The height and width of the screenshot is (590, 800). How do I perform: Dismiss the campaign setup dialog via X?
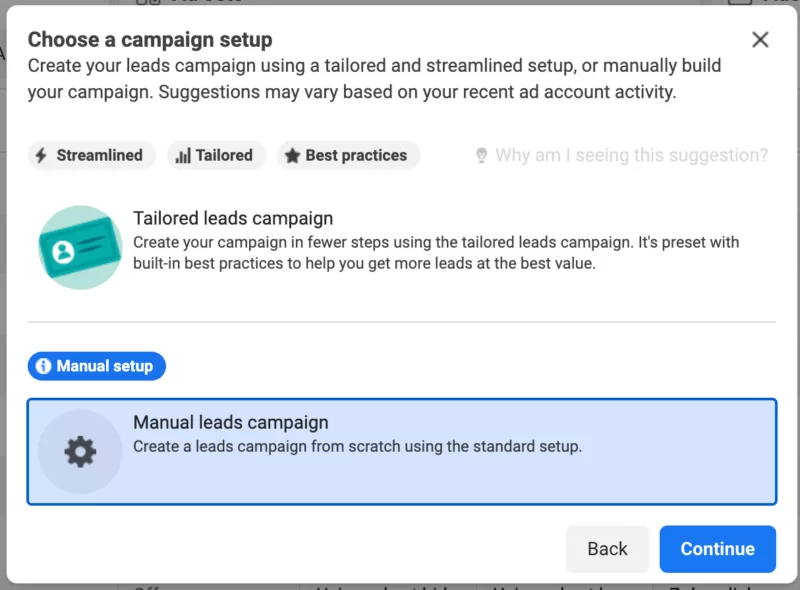(x=760, y=40)
